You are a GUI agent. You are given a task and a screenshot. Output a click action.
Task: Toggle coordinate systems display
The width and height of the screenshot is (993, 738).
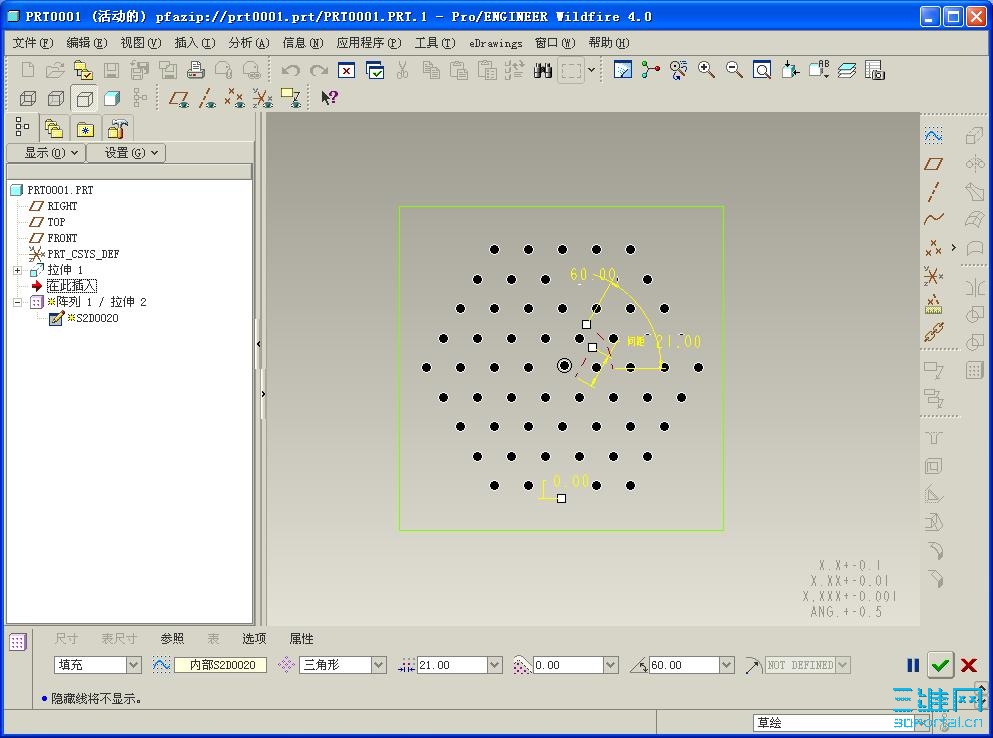pos(262,98)
